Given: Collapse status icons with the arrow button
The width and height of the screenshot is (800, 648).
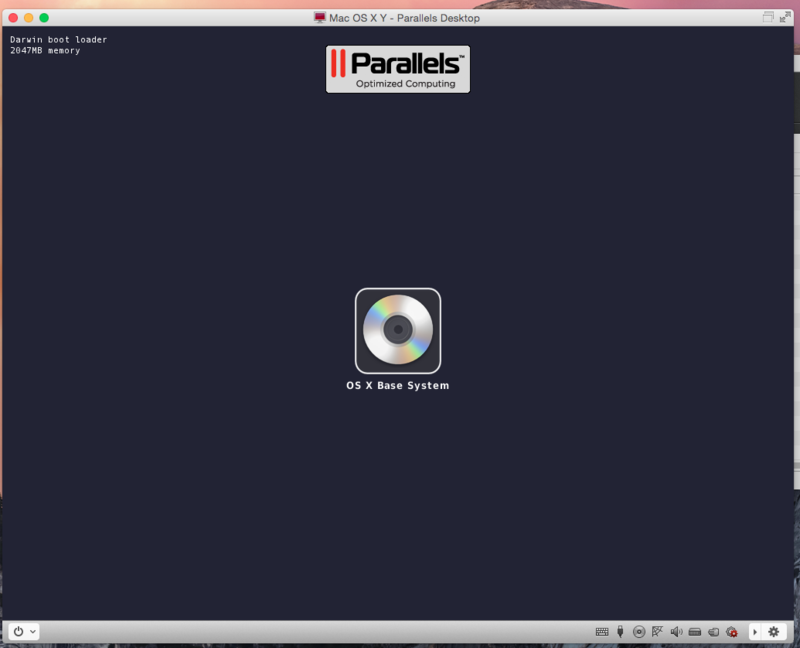Looking at the screenshot, I should pyautogui.click(x=755, y=632).
